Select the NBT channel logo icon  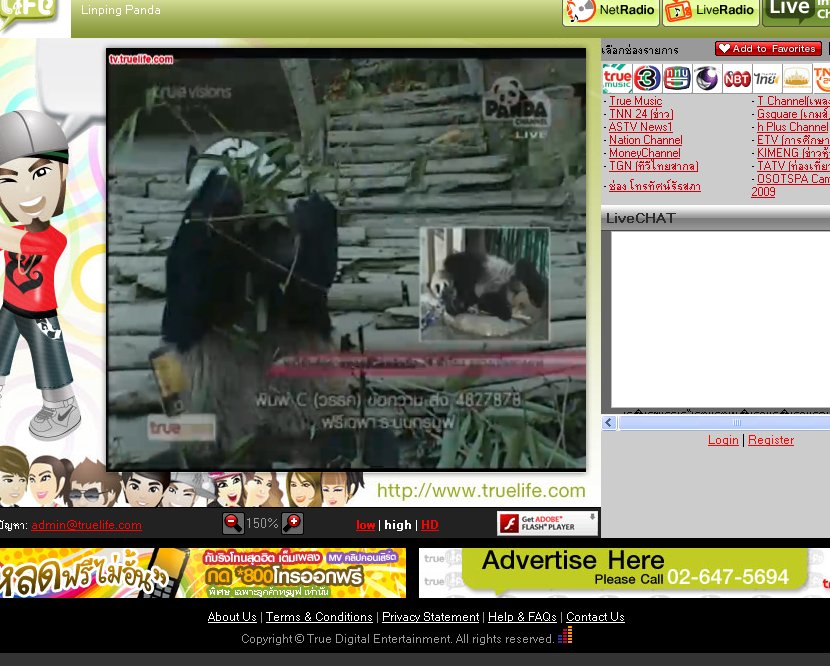point(737,78)
